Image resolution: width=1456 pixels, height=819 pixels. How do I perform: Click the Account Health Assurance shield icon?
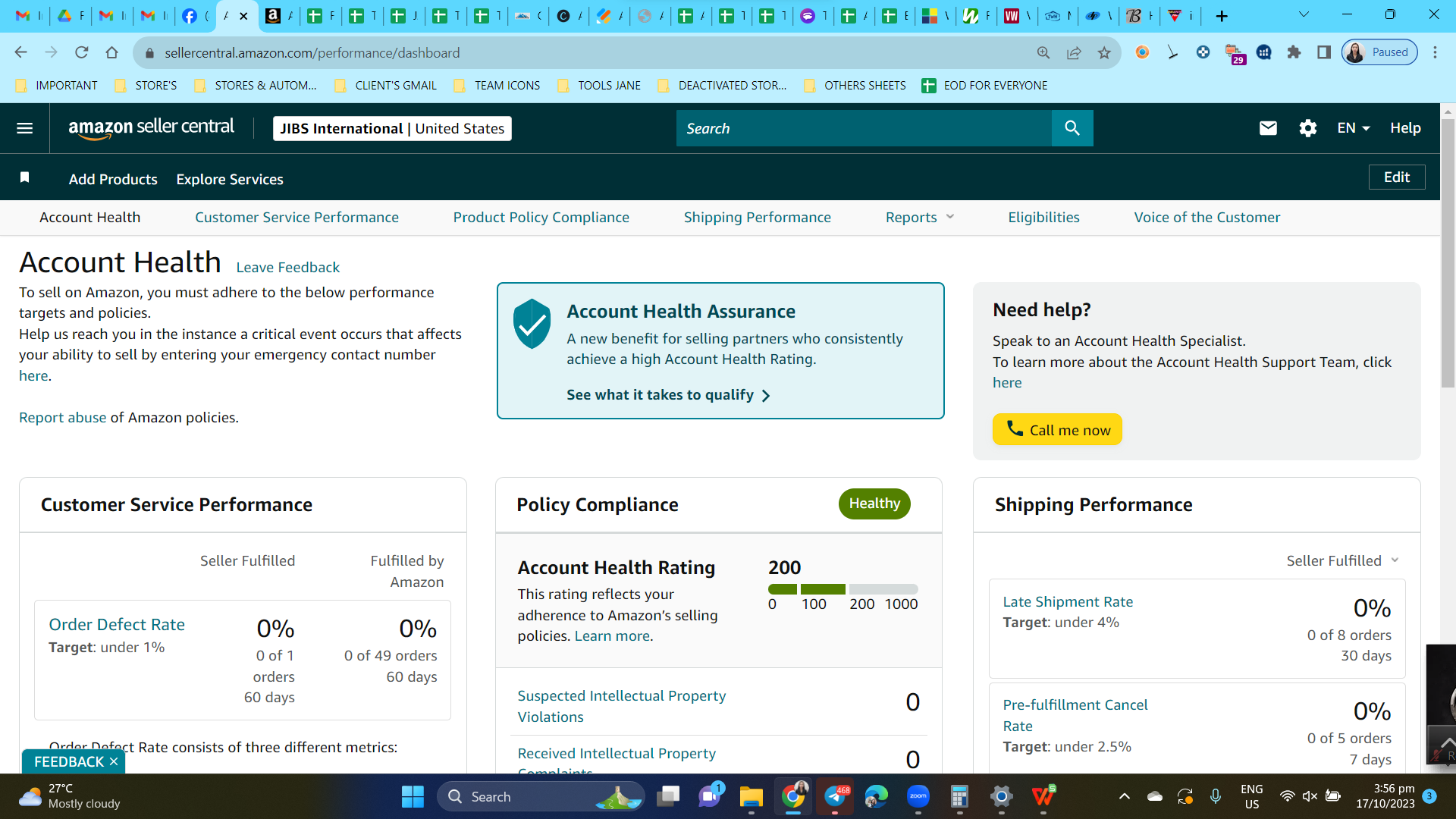[532, 324]
